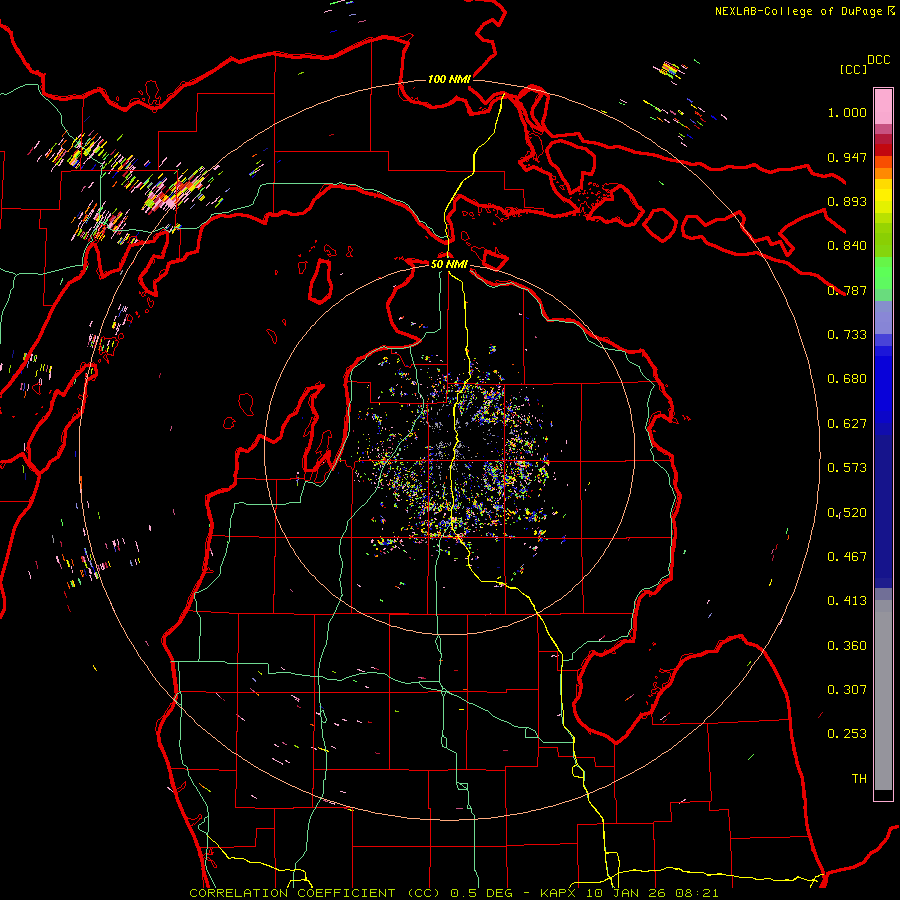This screenshot has height=900, width=900.
Task: Click the 0.680 legend value
Action: coord(847,379)
